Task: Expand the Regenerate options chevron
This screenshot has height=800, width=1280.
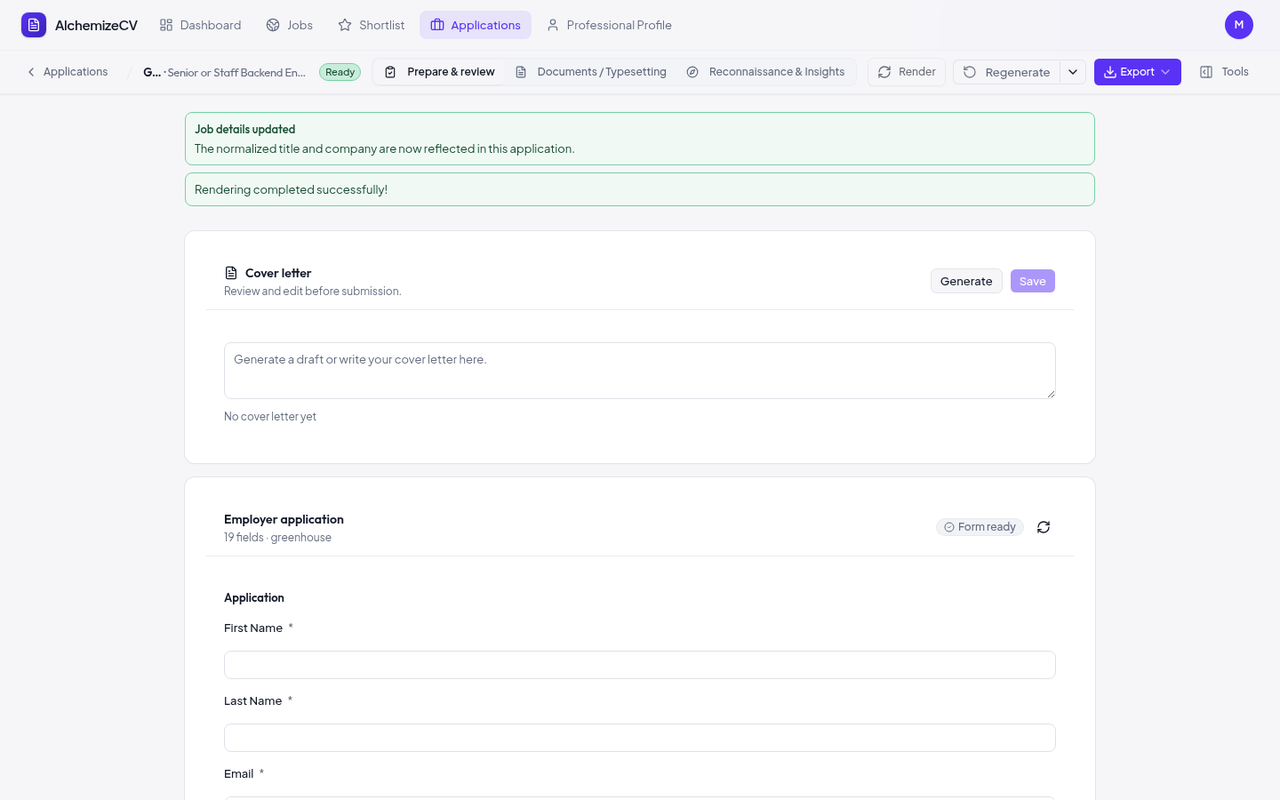Action: tap(1073, 72)
